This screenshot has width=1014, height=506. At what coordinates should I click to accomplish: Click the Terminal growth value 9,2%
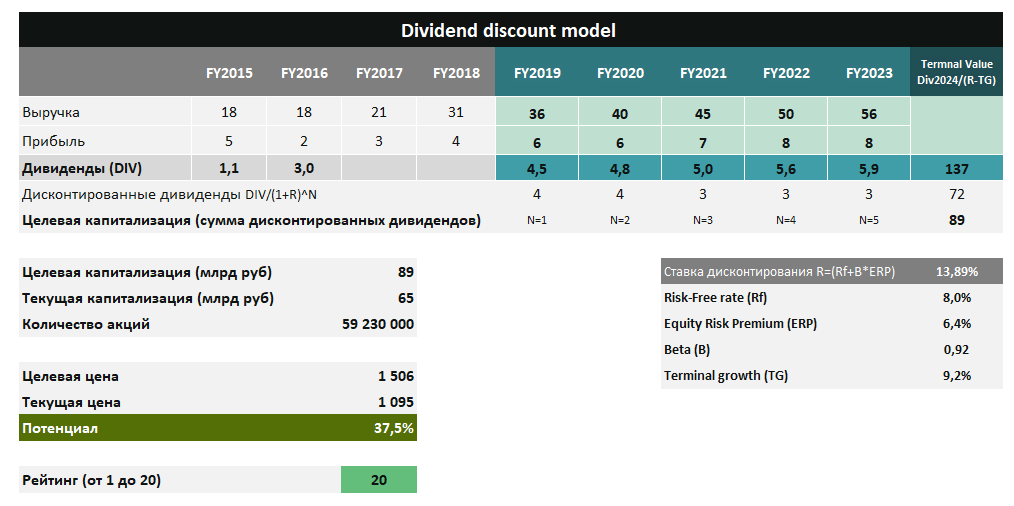point(956,376)
